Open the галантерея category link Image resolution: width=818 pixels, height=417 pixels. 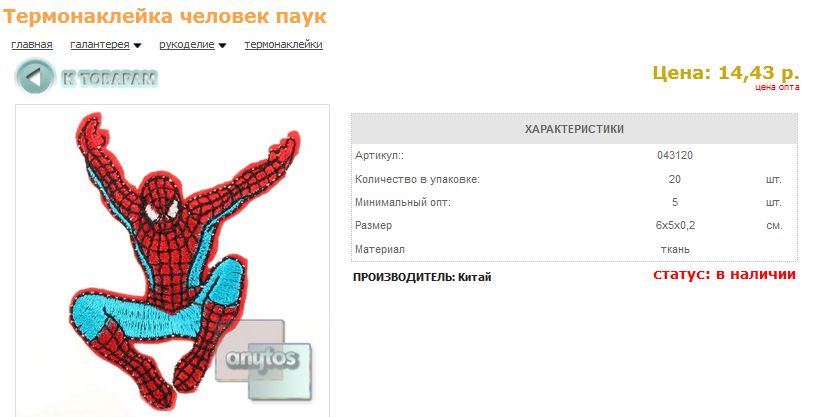pos(100,44)
